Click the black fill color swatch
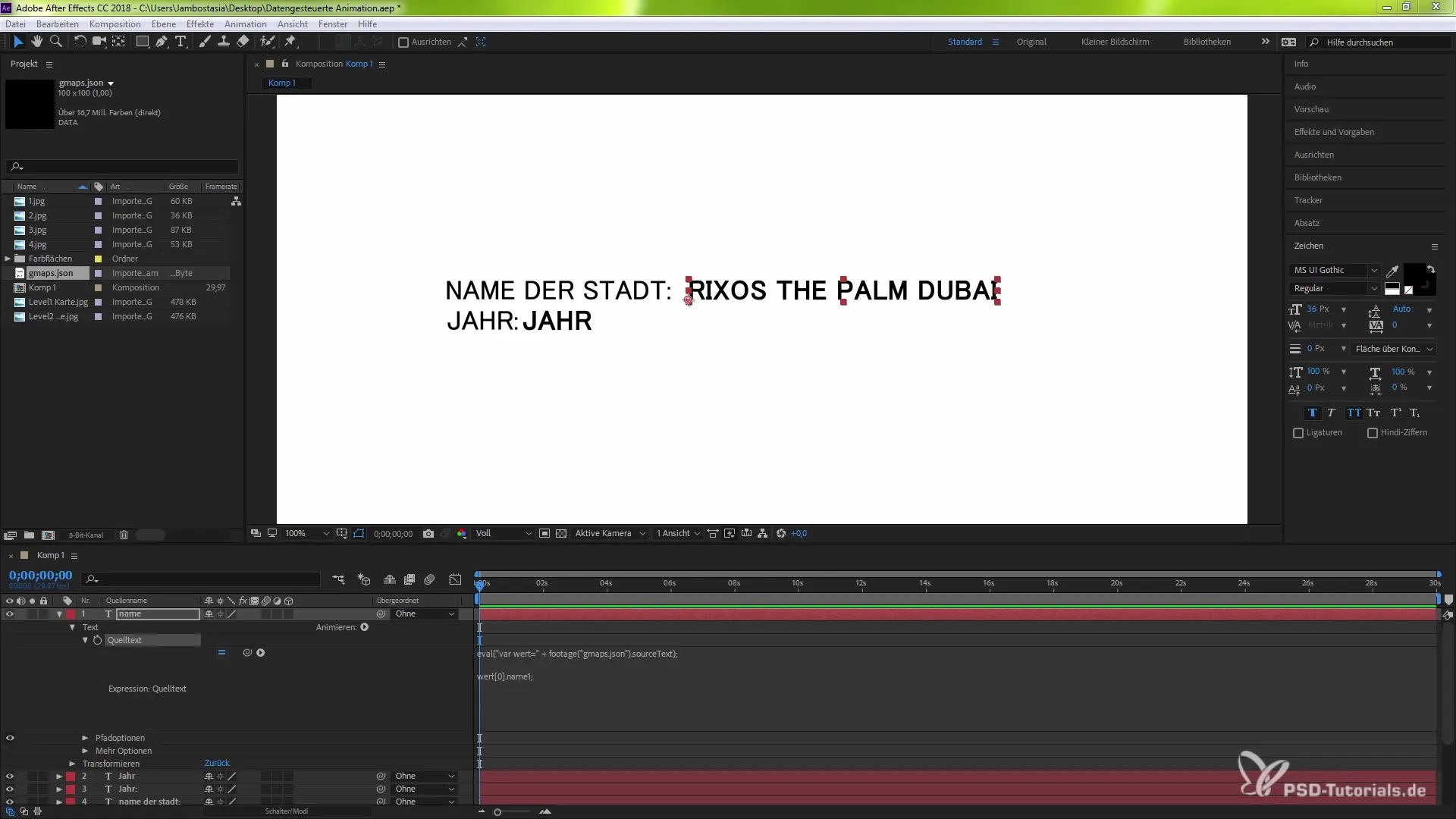Screen dimensions: 1456x819 tap(1414, 275)
